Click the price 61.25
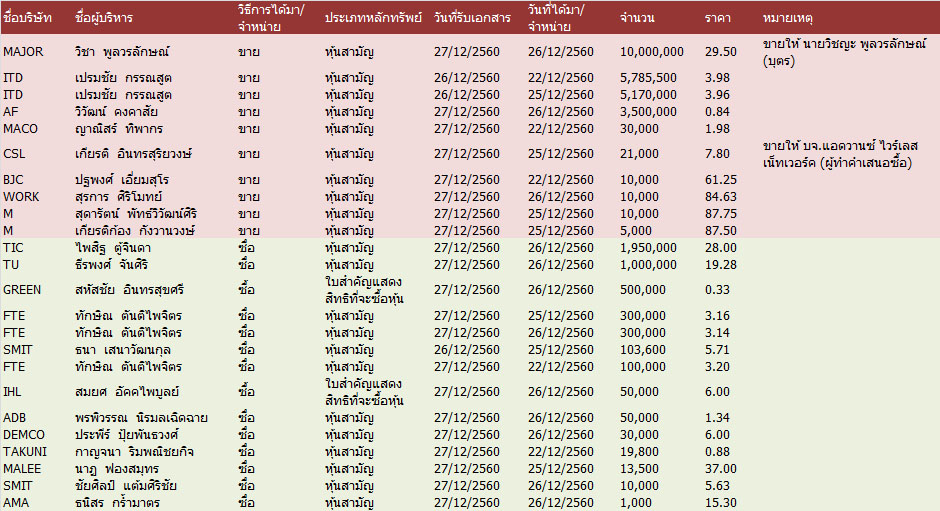 point(721,179)
